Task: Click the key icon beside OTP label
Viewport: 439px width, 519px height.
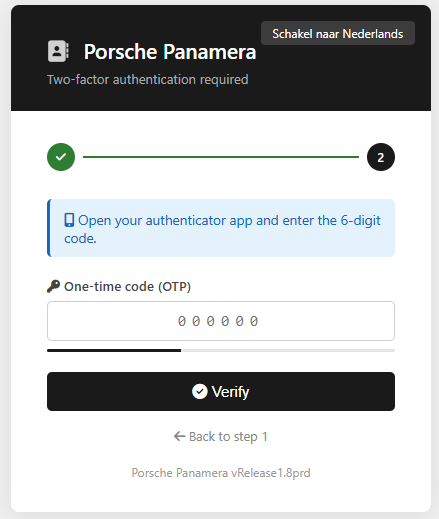Action: 53,286
